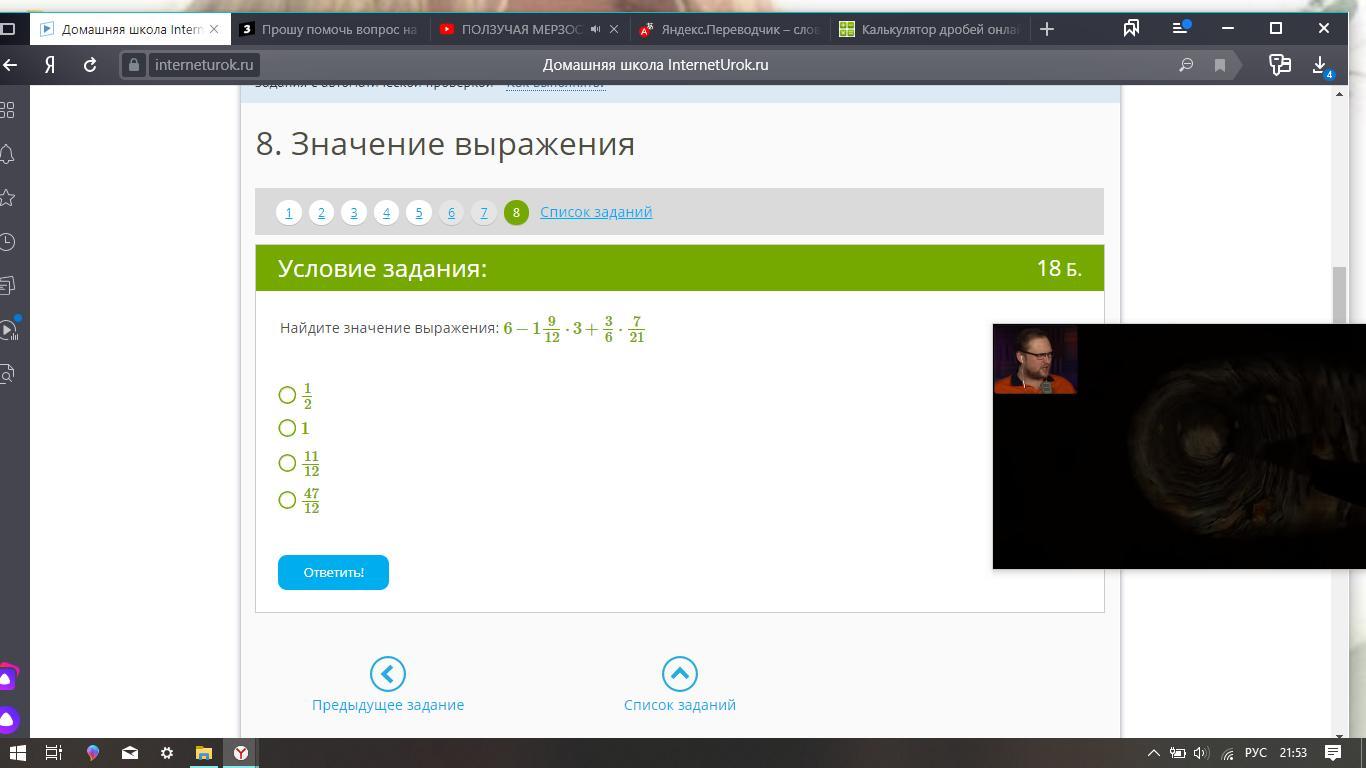Viewport: 1366px width, 768px height.
Task: Select current task number 8
Action: 516,212
